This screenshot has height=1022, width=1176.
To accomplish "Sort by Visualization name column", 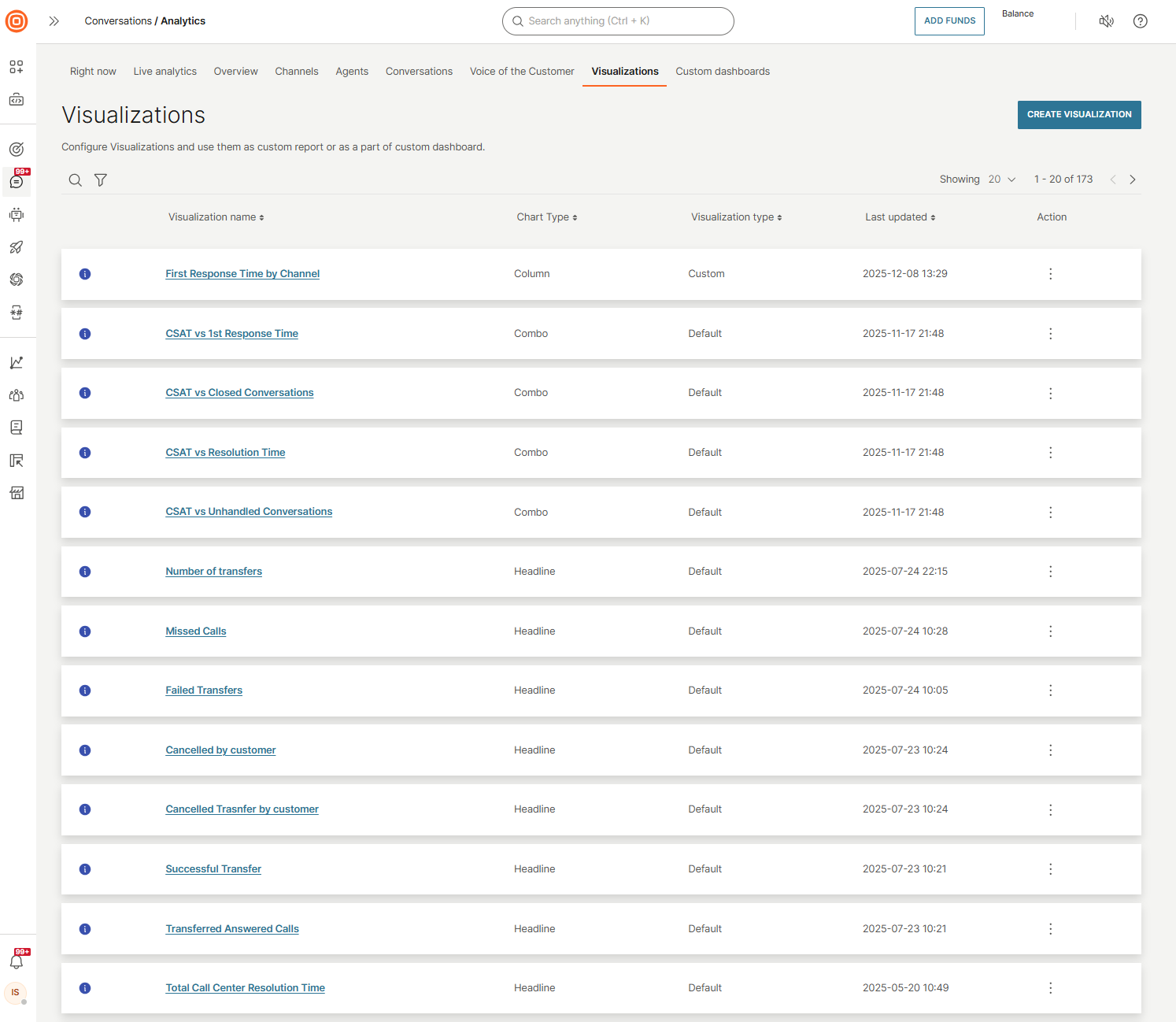I will point(216,217).
